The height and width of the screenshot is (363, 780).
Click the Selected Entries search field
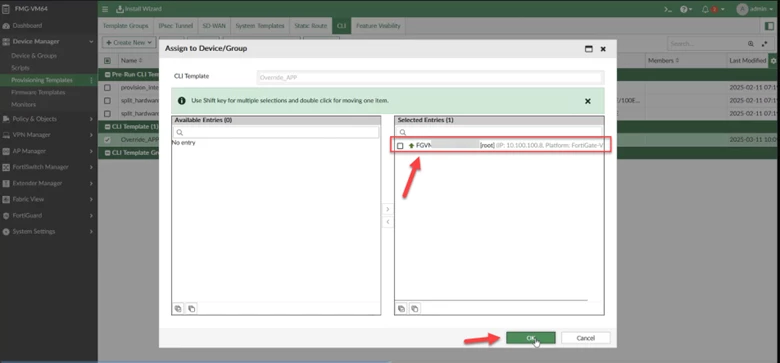click(499, 132)
